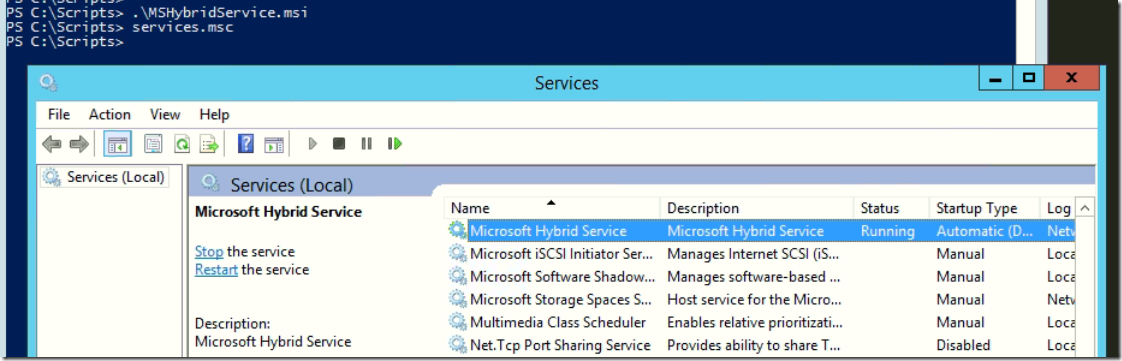Click Running status of Hybrid Service
Image resolution: width=1122 pixels, height=361 pixels.
coord(887,231)
